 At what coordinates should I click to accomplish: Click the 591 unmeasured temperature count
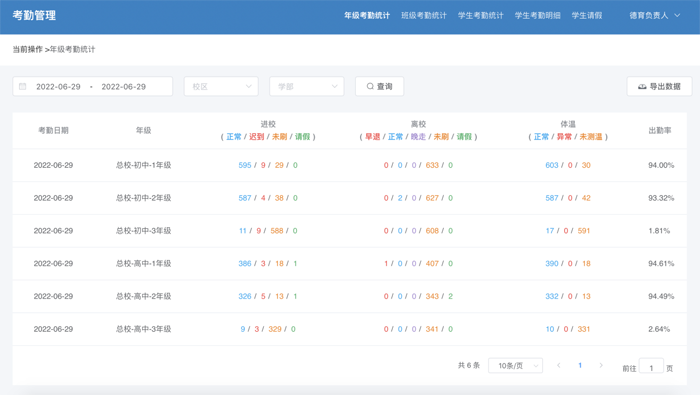tap(584, 231)
